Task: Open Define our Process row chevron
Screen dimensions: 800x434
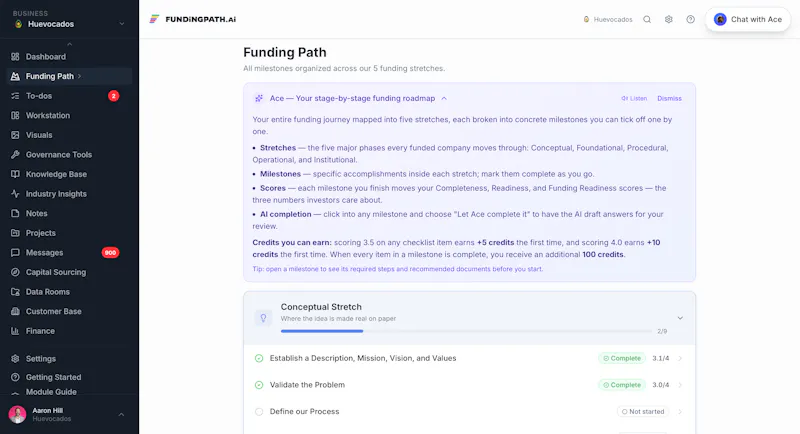Action: click(680, 412)
